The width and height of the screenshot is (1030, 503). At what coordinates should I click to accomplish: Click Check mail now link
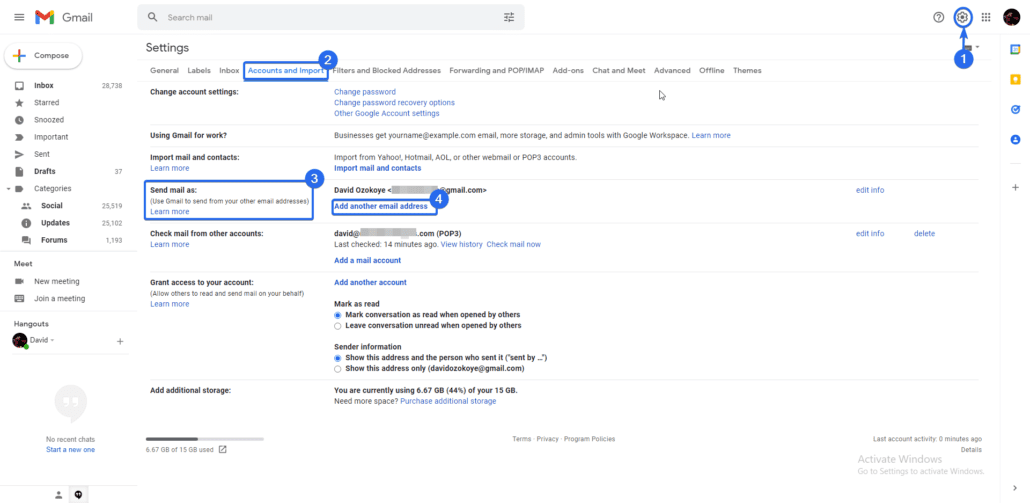coord(514,244)
